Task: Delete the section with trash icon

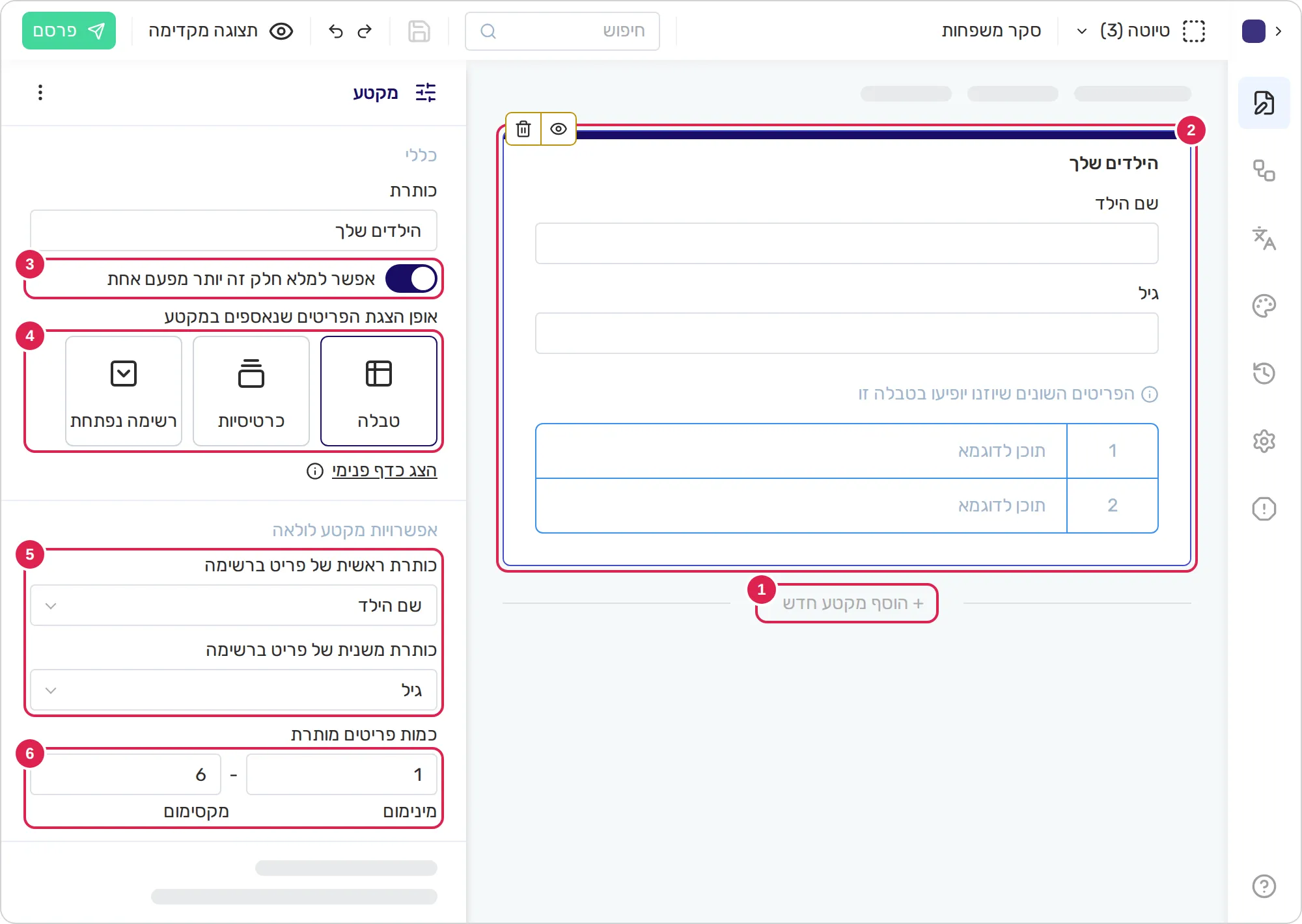Action: click(523, 129)
